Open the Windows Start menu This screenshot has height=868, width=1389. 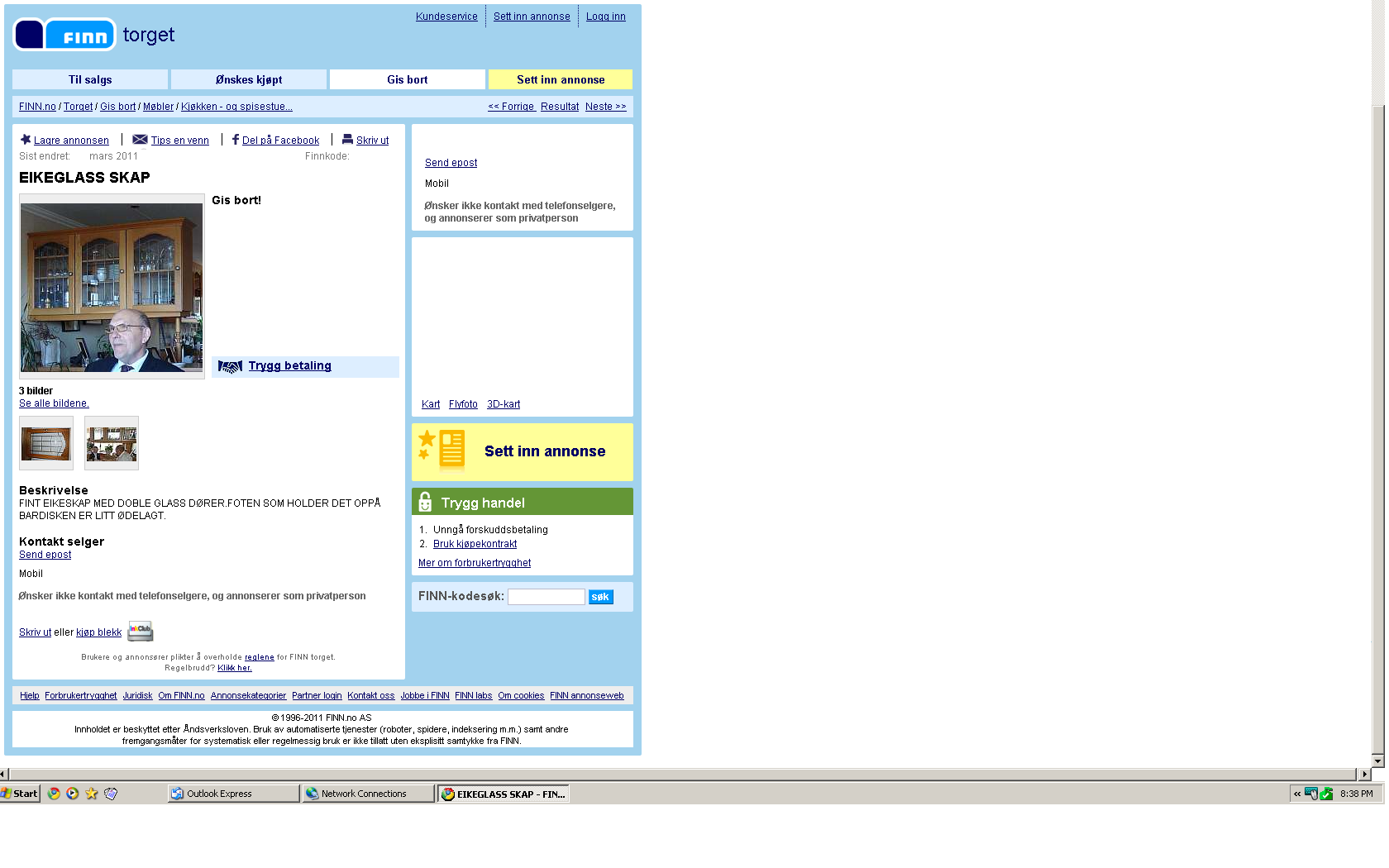click(x=20, y=794)
